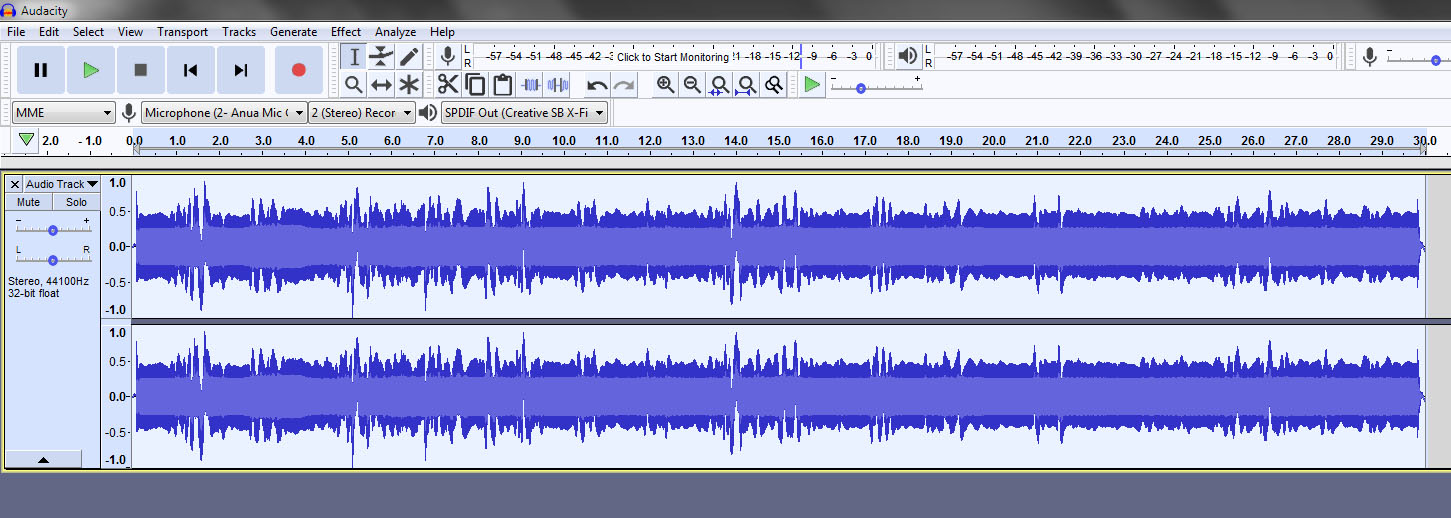The width and height of the screenshot is (1451, 518).
Task: Adjust the playback speed slider
Action: [x=876, y=86]
